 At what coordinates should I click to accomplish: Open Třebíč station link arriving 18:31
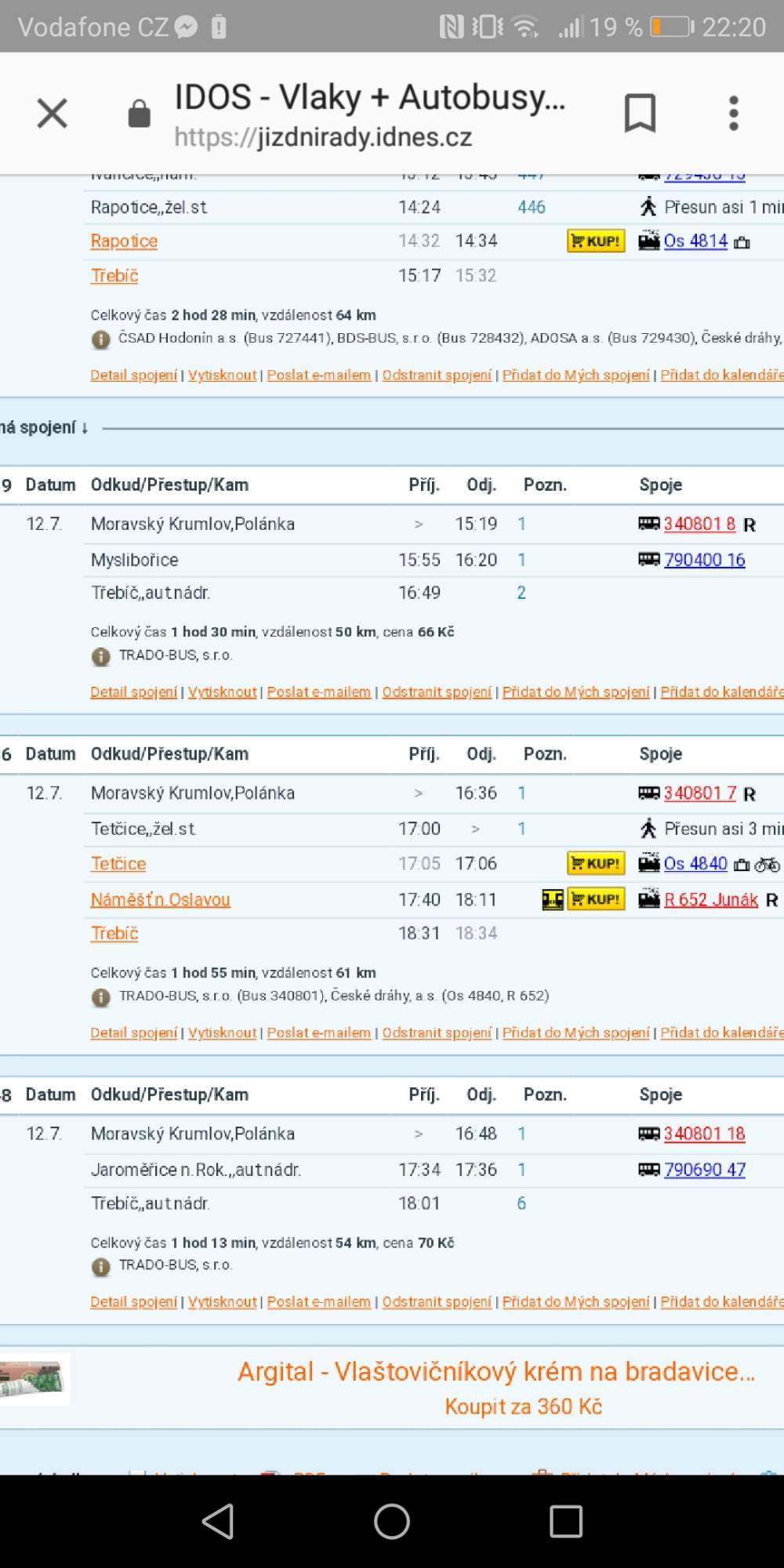point(114,934)
